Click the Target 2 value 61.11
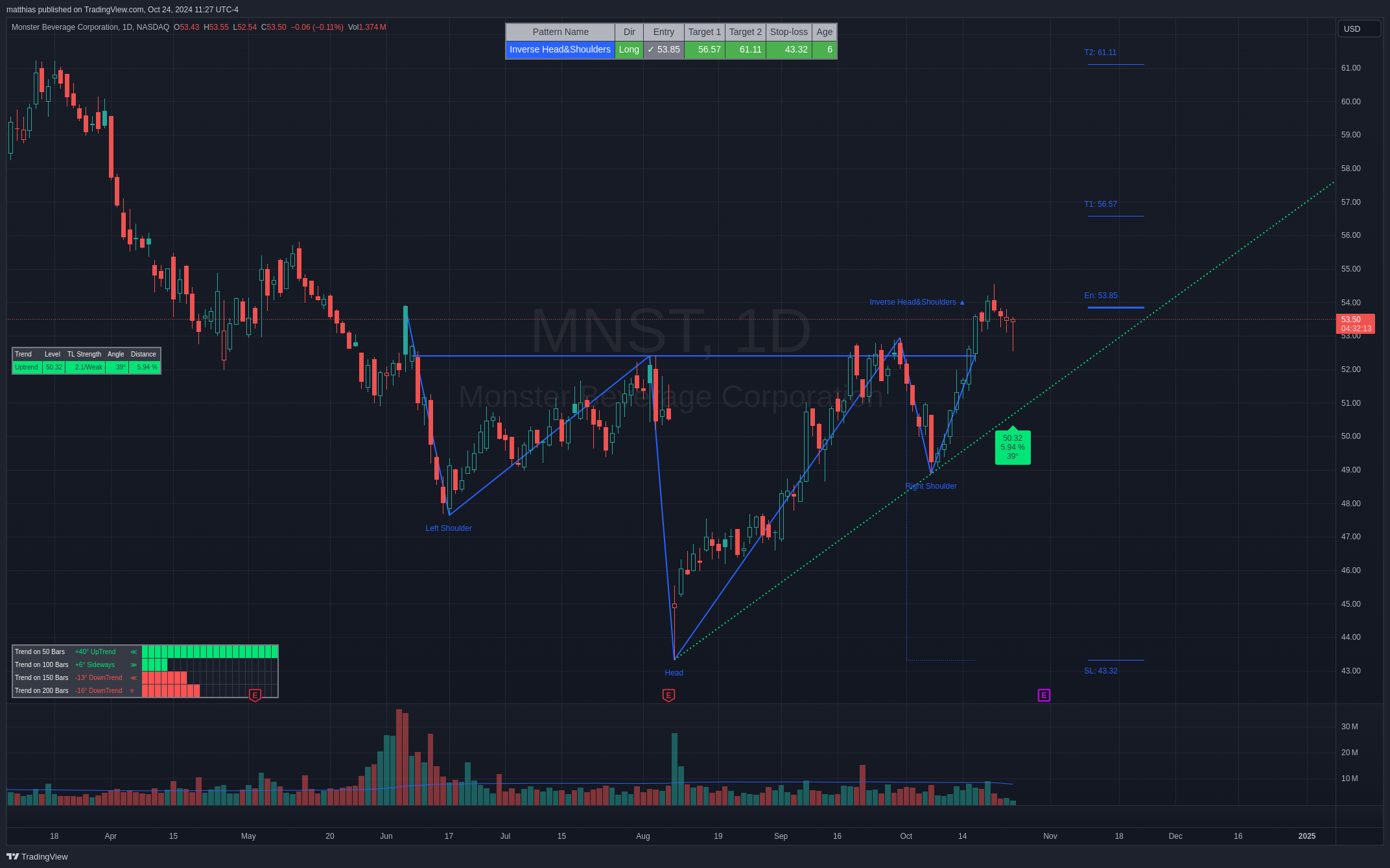This screenshot has width=1390, height=868. [x=746, y=49]
